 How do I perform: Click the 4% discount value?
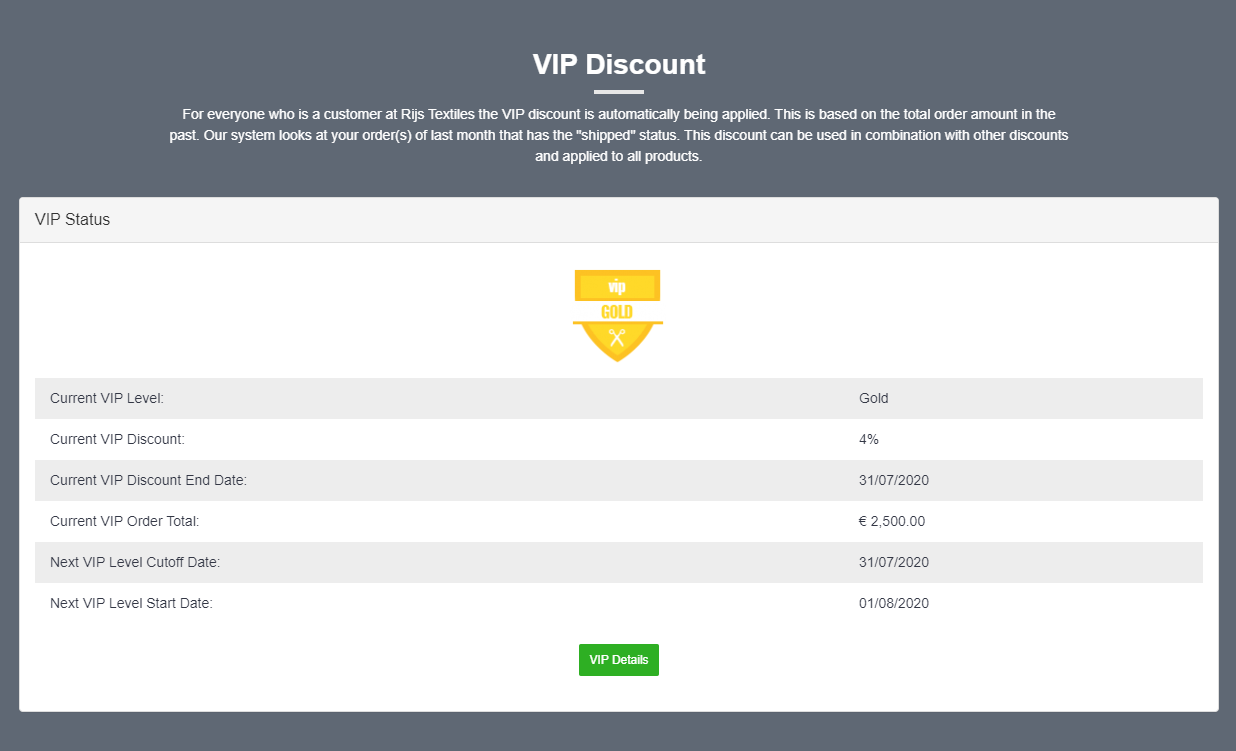pyautogui.click(x=869, y=439)
